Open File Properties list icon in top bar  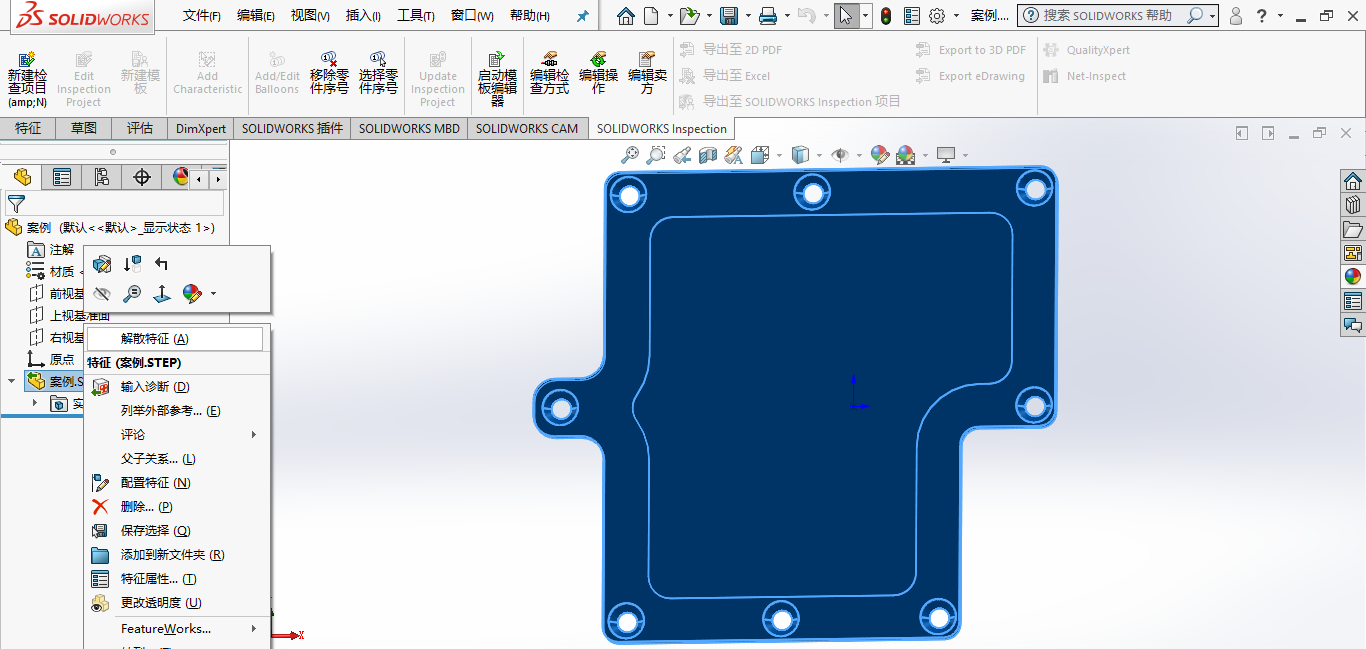click(912, 16)
